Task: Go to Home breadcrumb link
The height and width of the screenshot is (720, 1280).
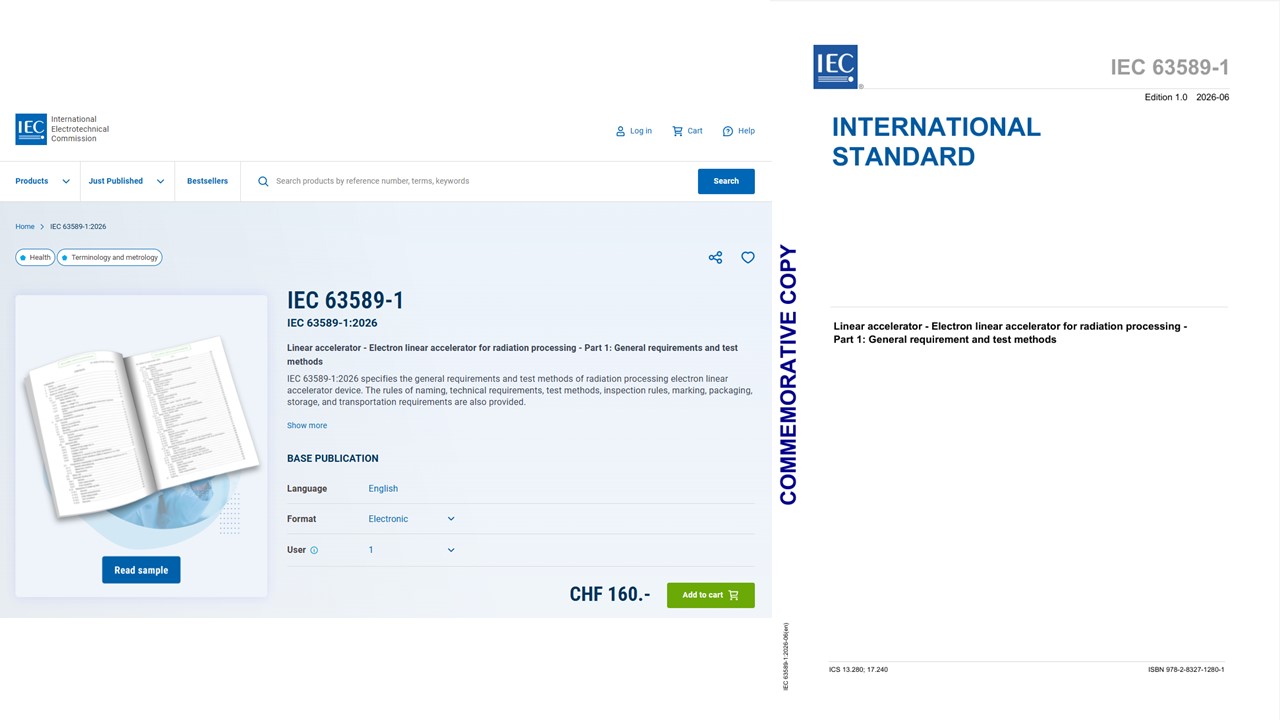Action: click(x=25, y=227)
